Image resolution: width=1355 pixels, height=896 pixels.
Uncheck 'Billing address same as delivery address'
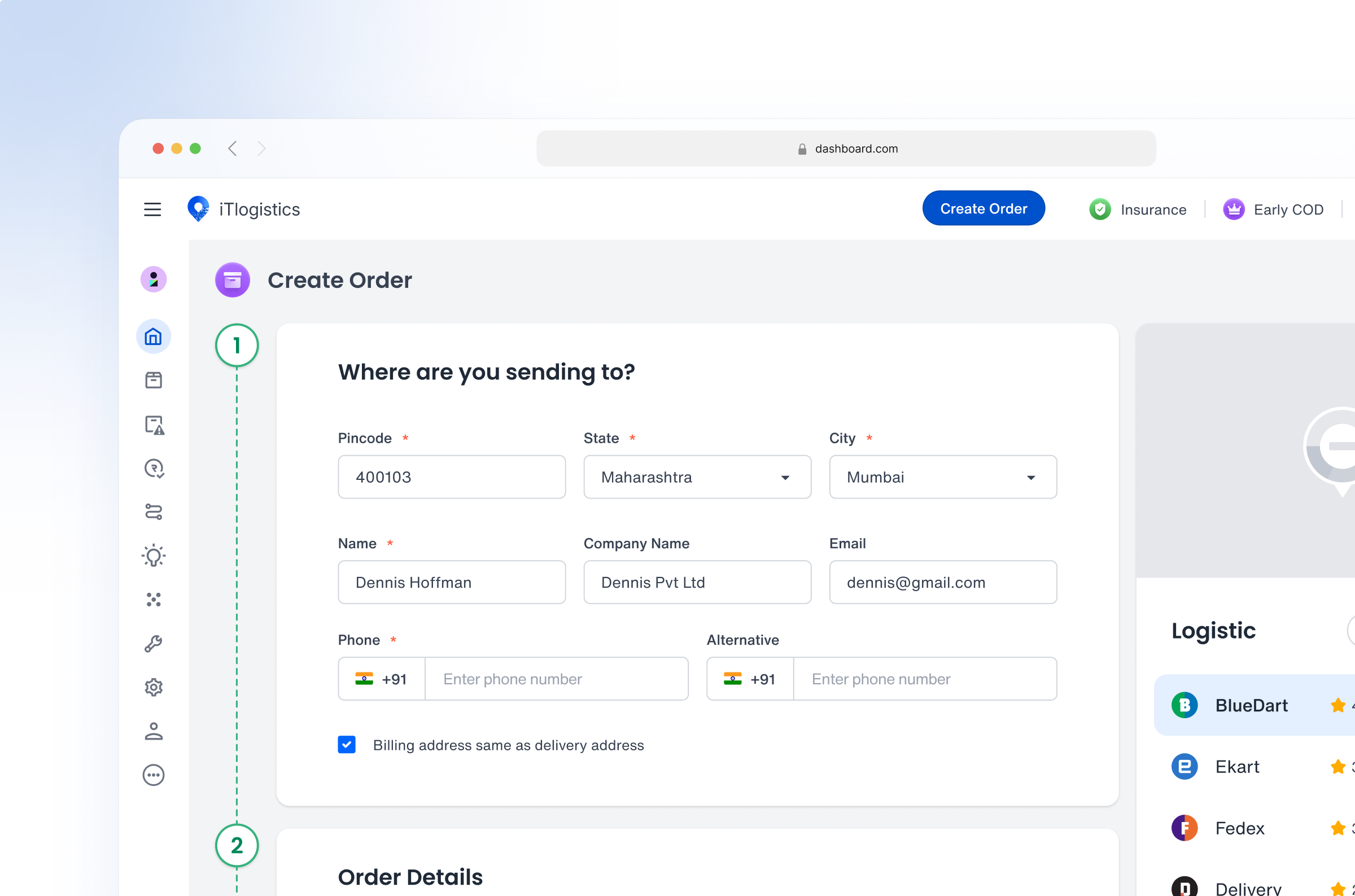(x=347, y=745)
